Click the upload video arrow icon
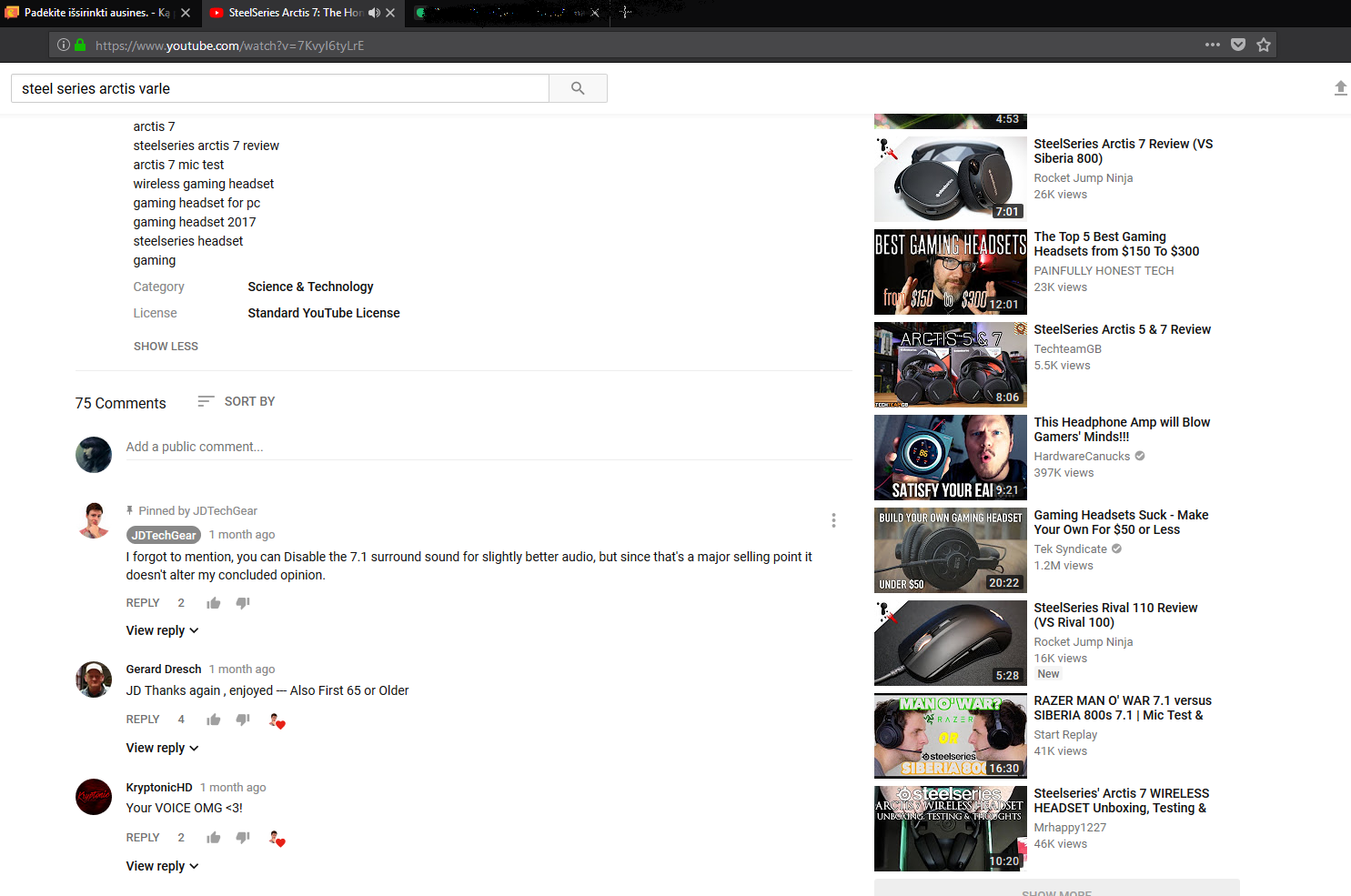 point(1340,87)
